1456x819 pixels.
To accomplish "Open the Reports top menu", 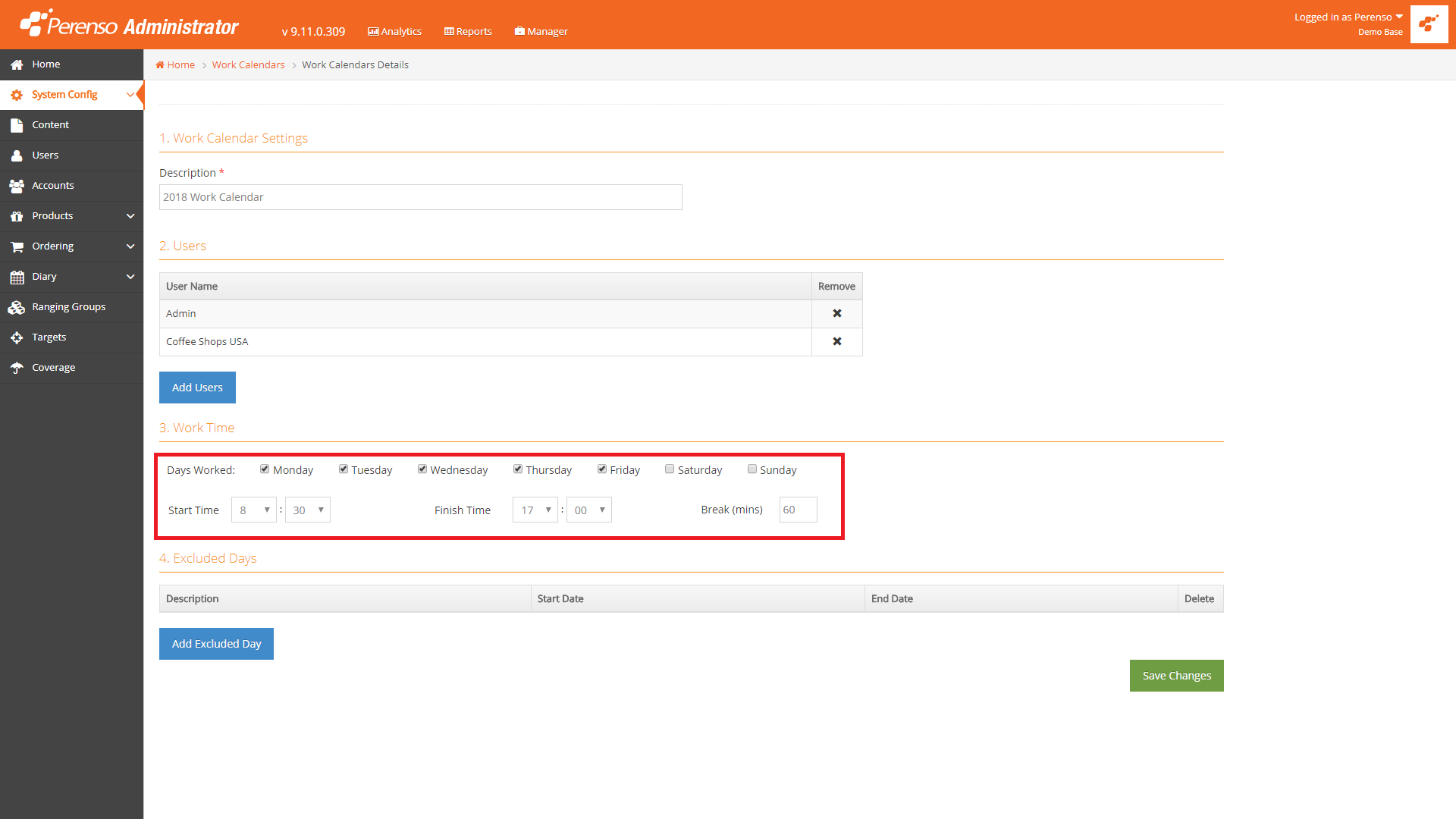I will [x=469, y=31].
